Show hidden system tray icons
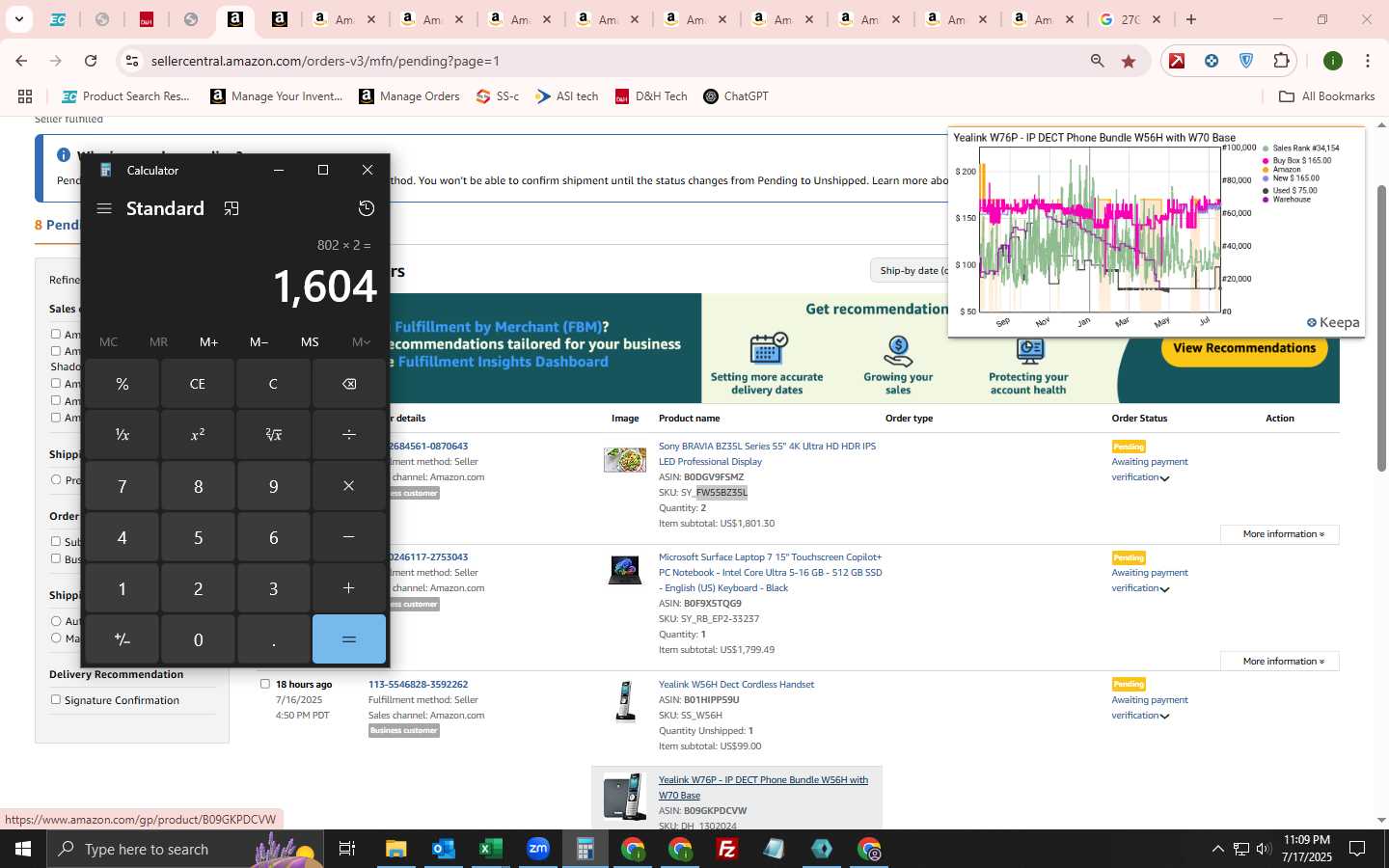Viewport: 1389px width, 868px height. 1217,849
